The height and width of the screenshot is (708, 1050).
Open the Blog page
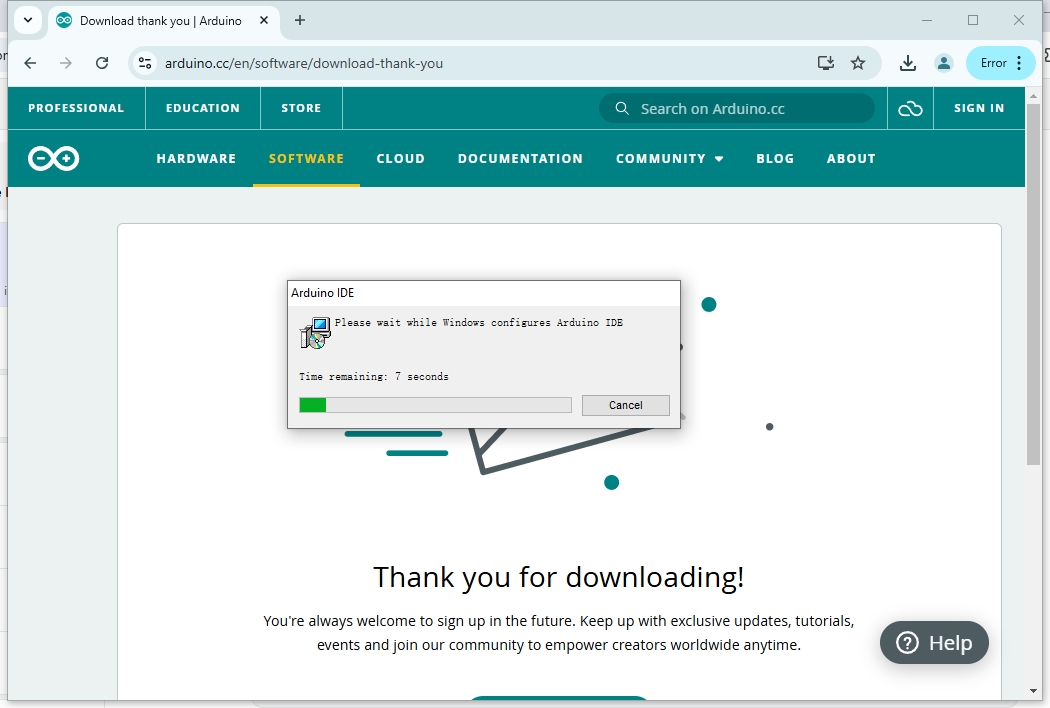click(x=775, y=159)
